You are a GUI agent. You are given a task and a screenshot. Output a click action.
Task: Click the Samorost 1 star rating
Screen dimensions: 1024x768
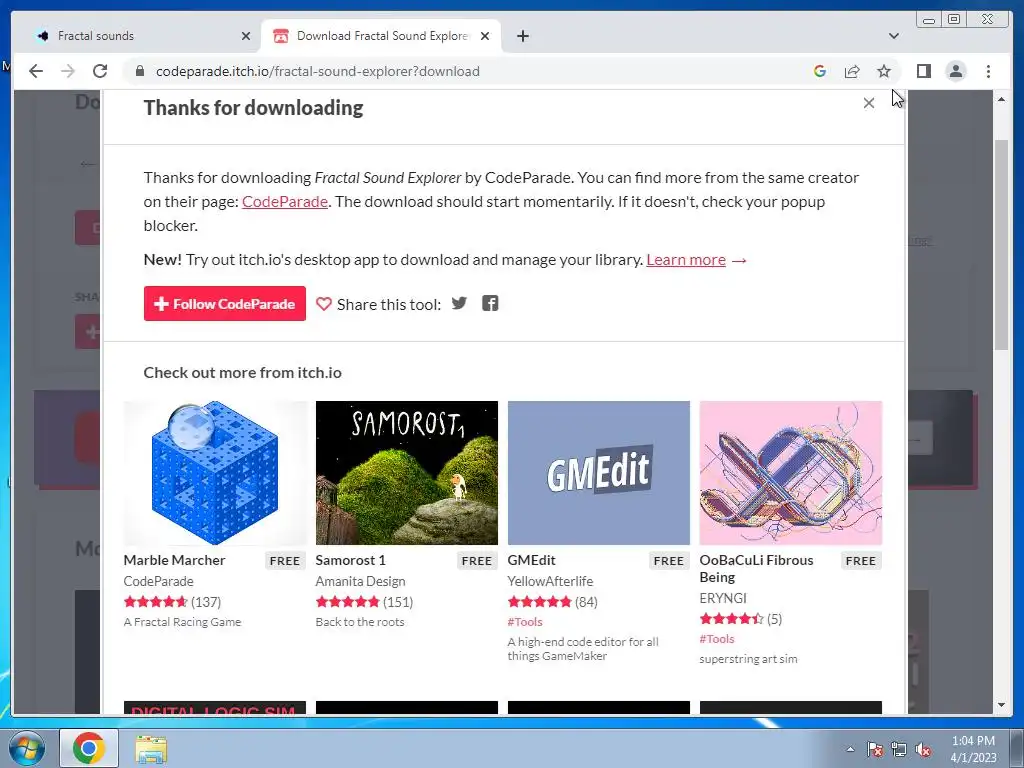coord(347,601)
